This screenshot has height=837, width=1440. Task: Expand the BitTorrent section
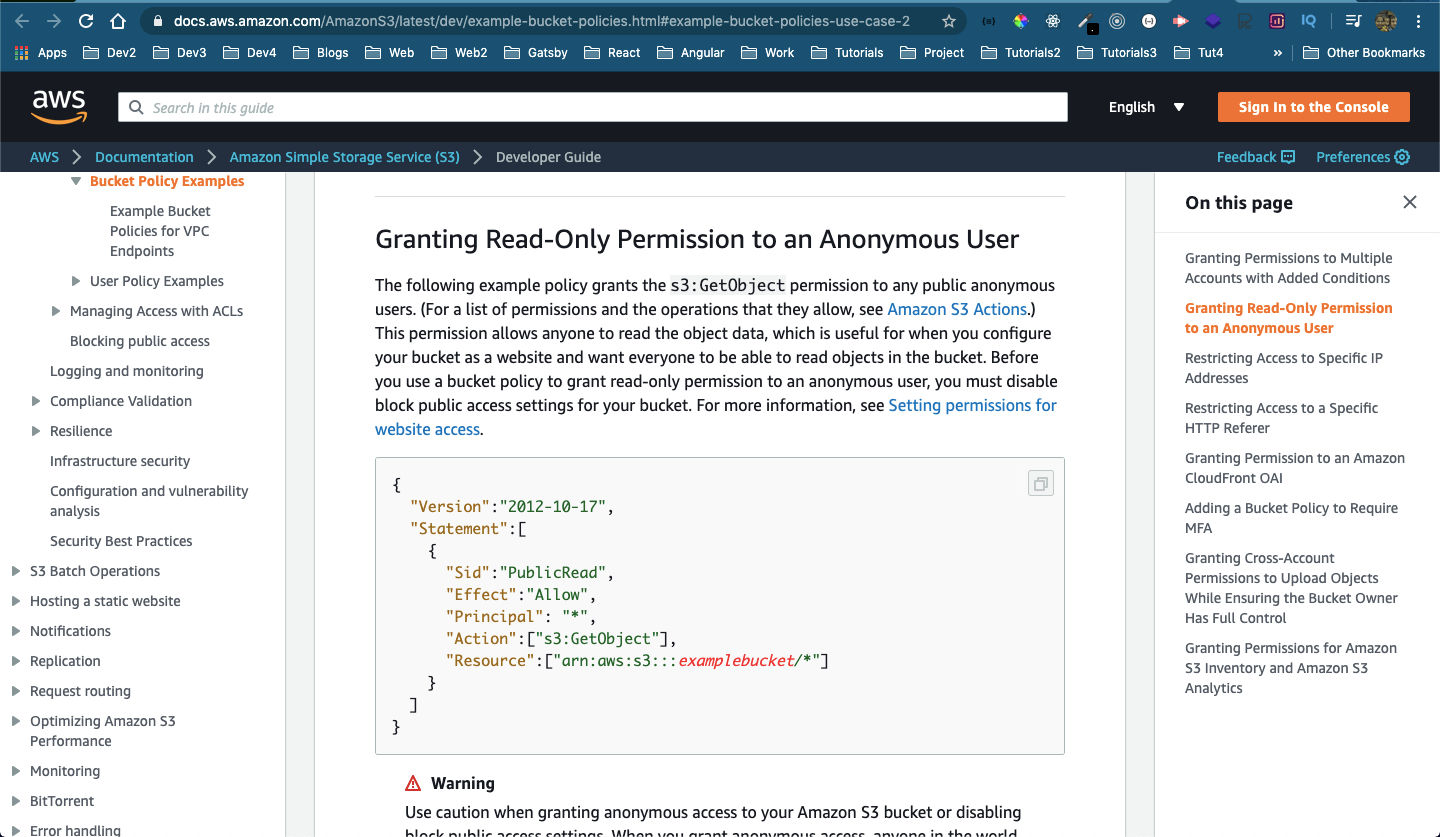click(16, 801)
